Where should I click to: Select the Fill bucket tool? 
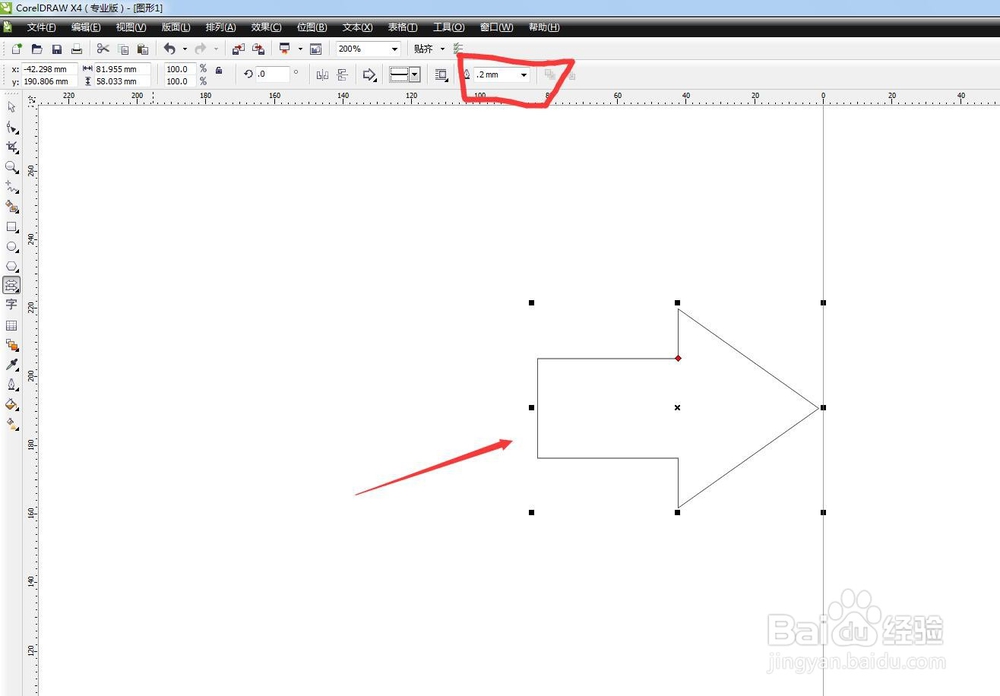[11, 404]
